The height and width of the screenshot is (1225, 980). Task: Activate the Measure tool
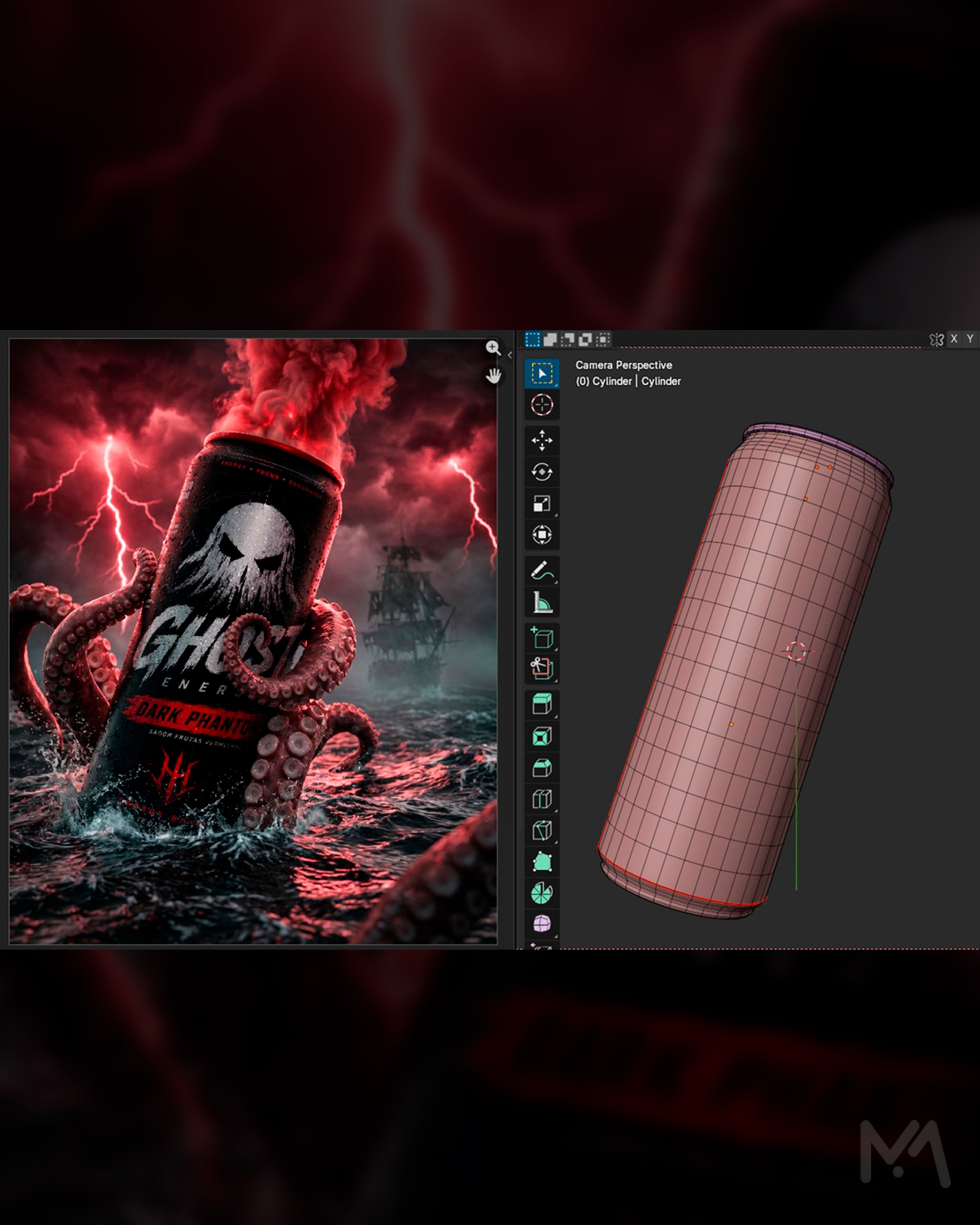coord(541,602)
